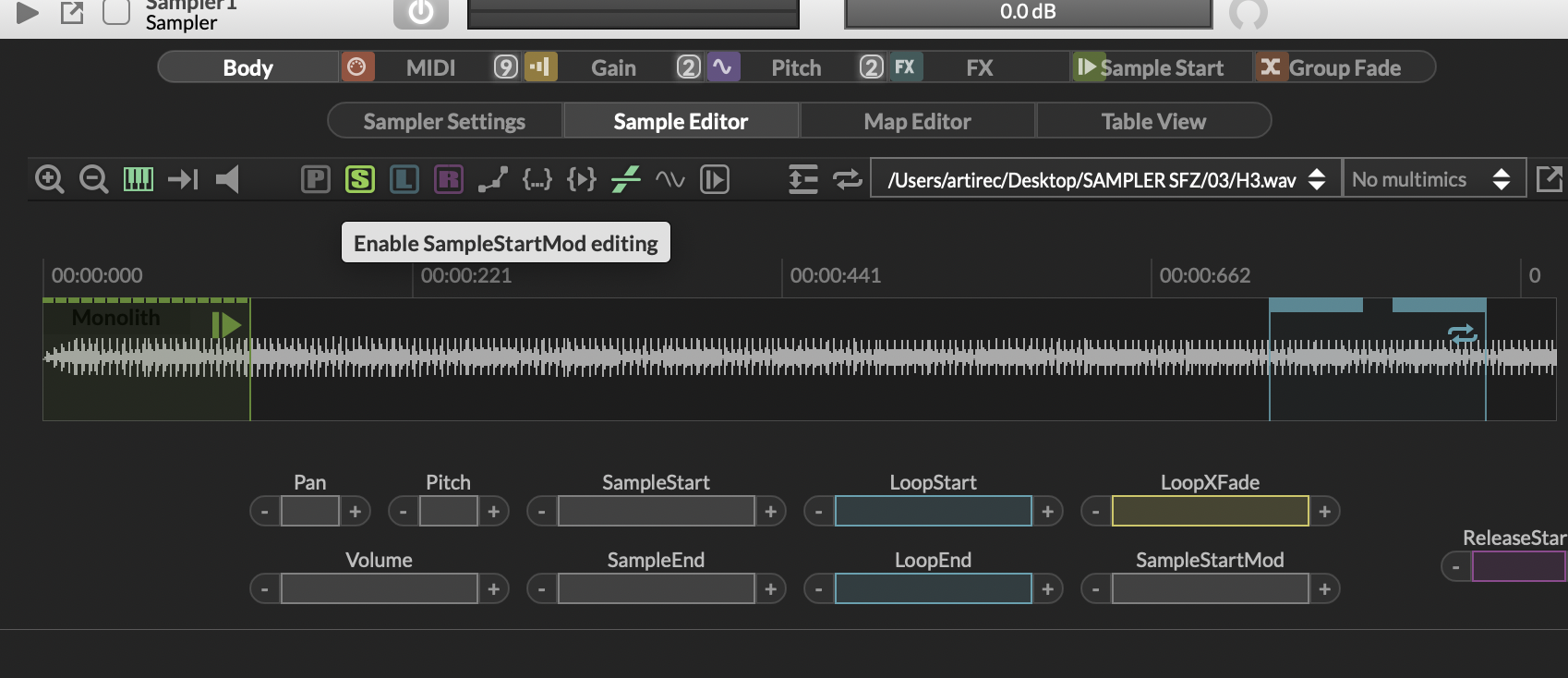Expand the Sampler triangle fold arrow

click(x=28, y=13)
